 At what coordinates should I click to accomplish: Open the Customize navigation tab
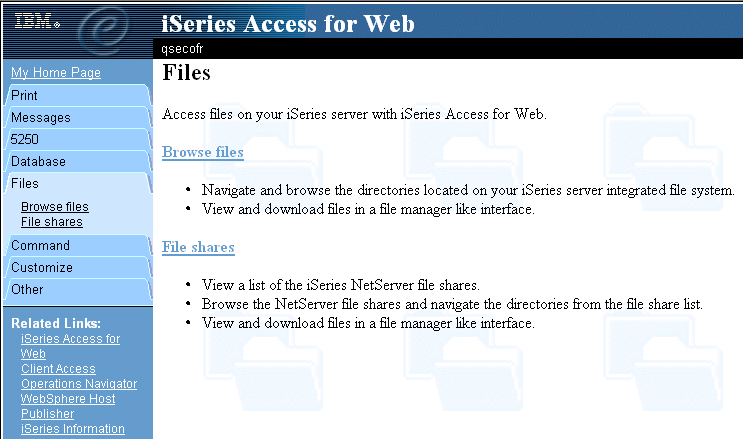click(78, 267)
